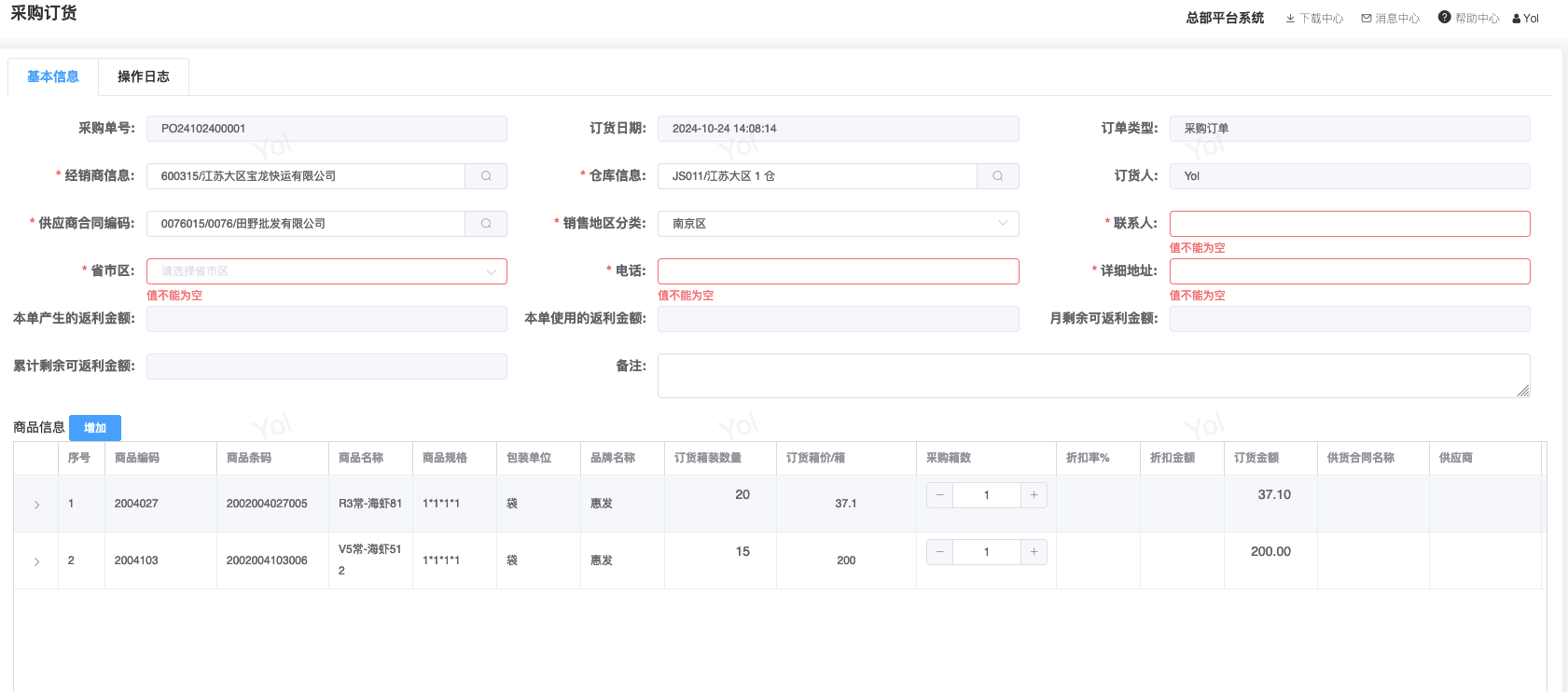Open the 销售地区分类 dropdown
This screenshot has height=692, width=1568.
coord(838,224)
